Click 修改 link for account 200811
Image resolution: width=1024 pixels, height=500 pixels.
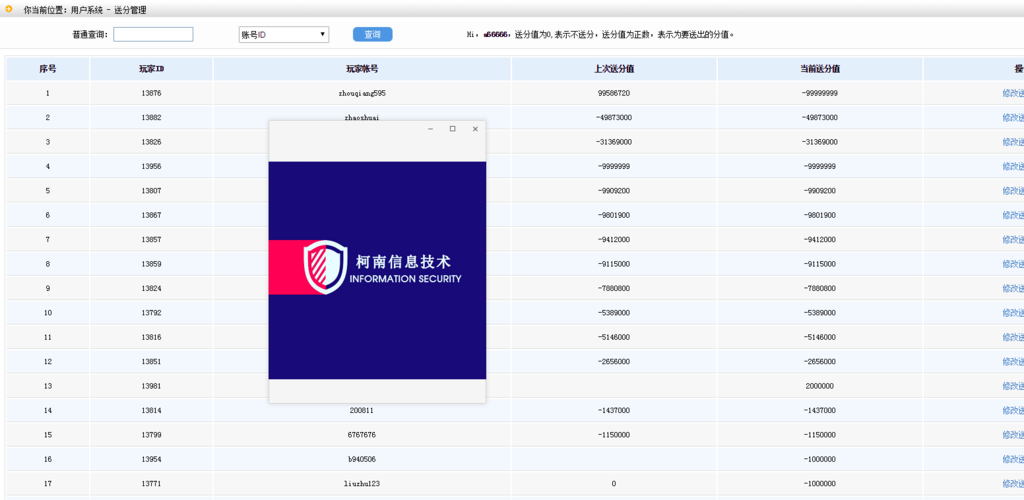click(1013, 411)
